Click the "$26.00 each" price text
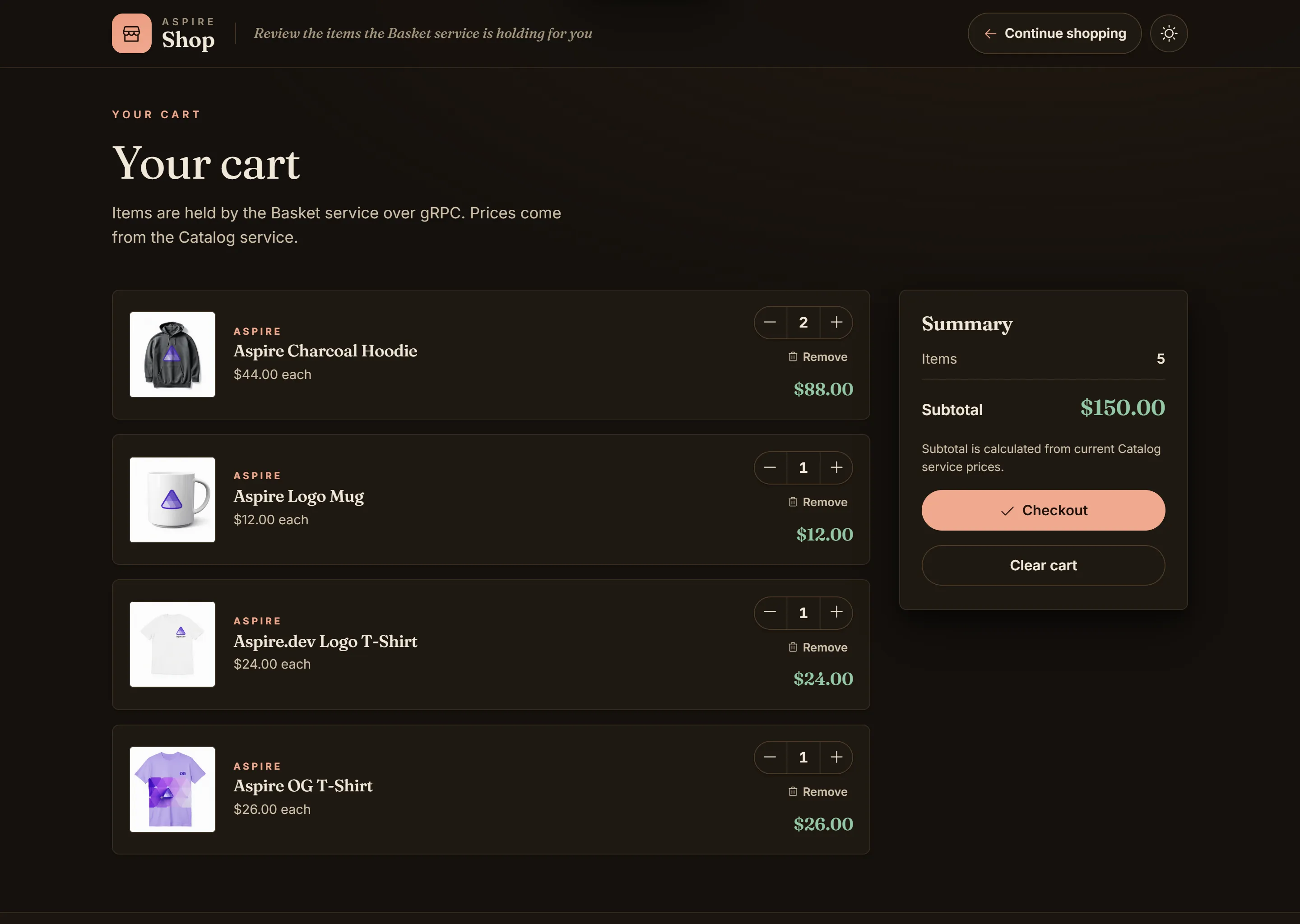The image size is (1300, 924). point(272,809)
